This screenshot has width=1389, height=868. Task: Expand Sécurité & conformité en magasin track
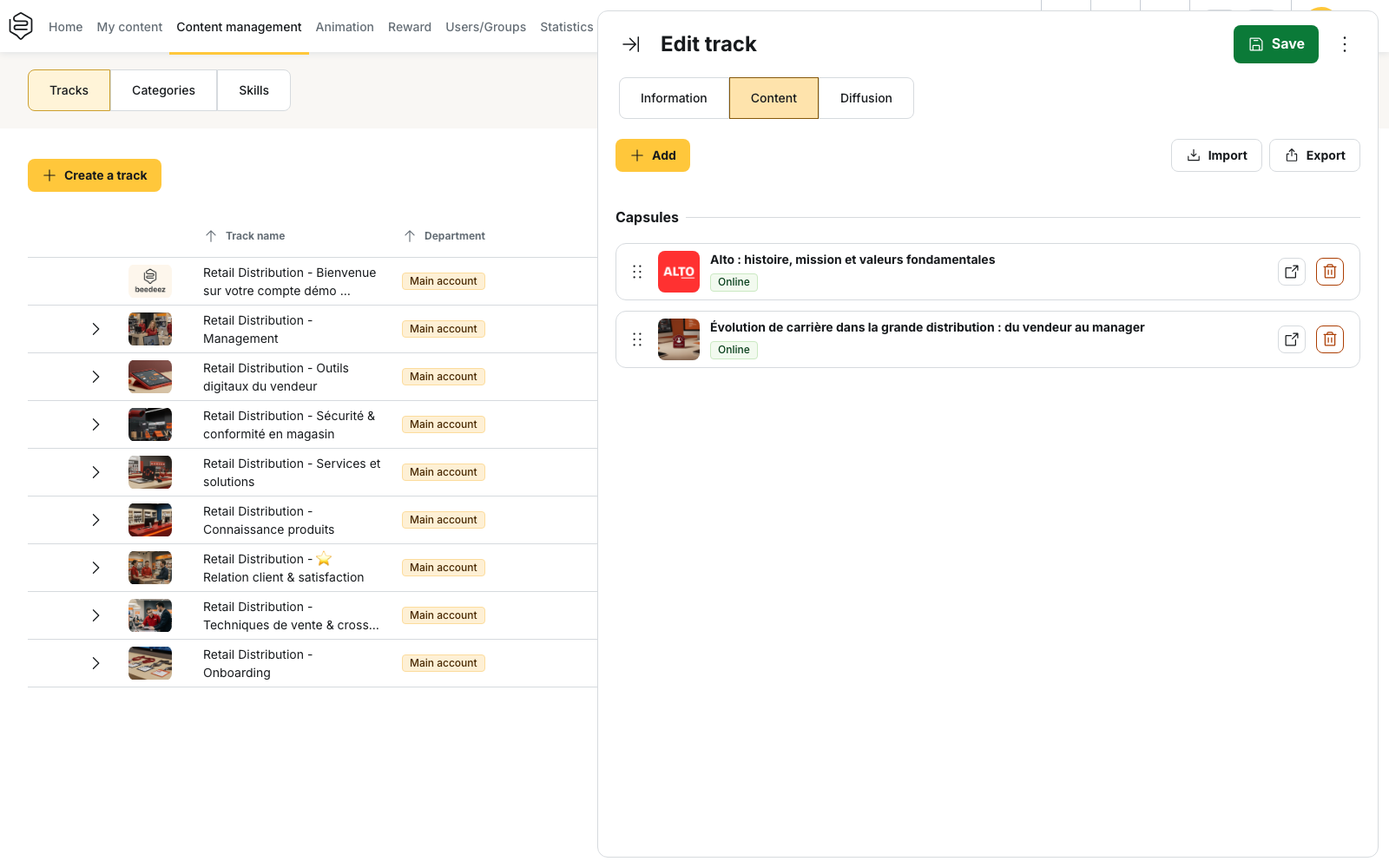(x=95, y=424)
